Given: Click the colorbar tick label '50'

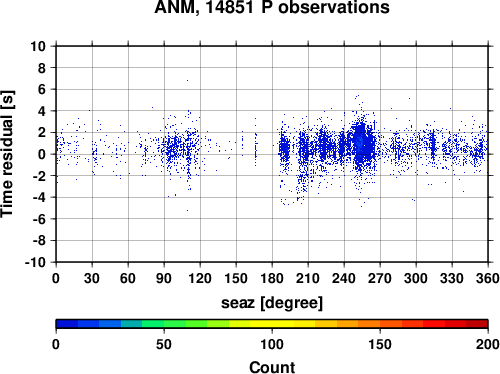Looking at the screenshot, I should (164, 344).
